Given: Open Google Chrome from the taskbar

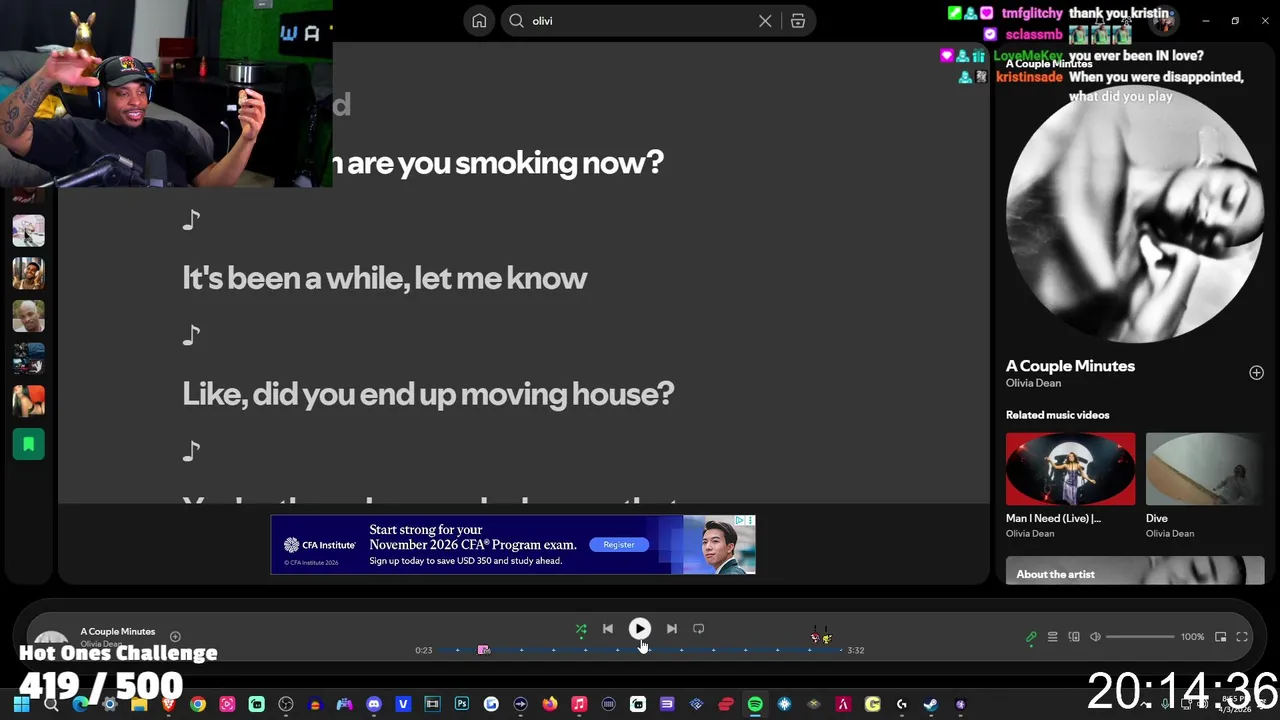Looking at the screenshot, I should pyautogui.click(x=198, y=704).
